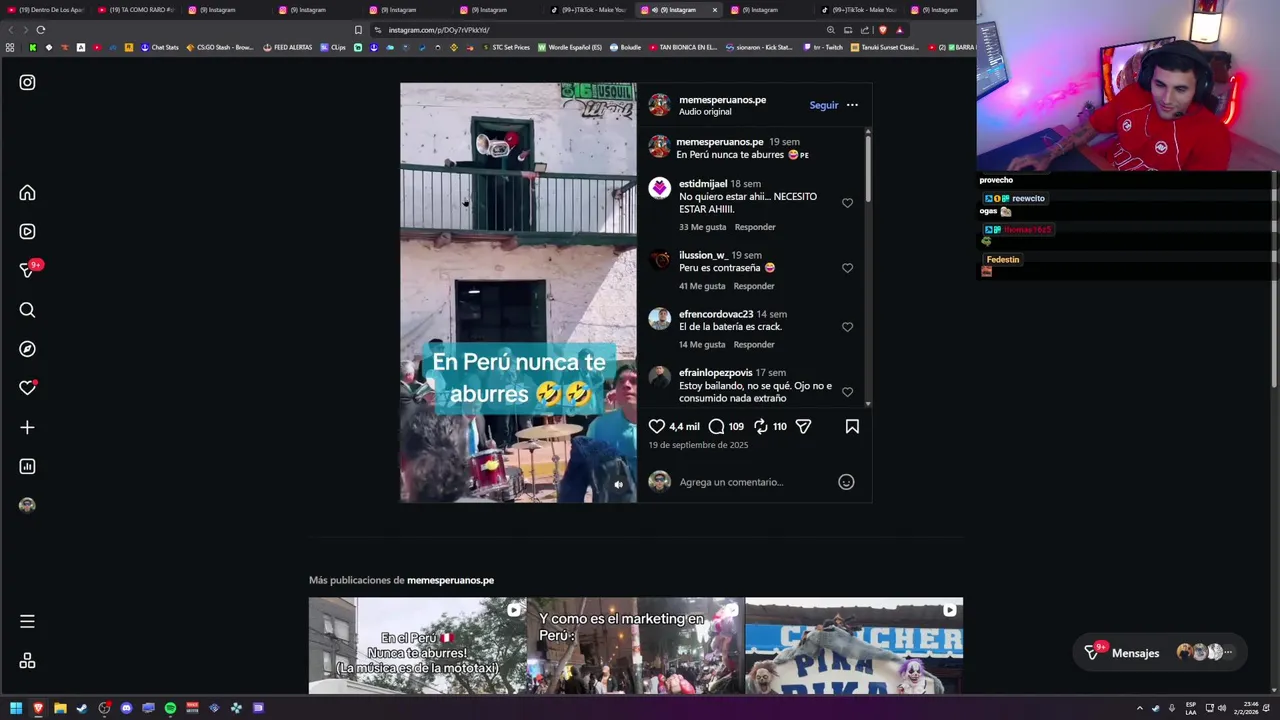Open Explore compass in sidebar

[x=27, y=349]
